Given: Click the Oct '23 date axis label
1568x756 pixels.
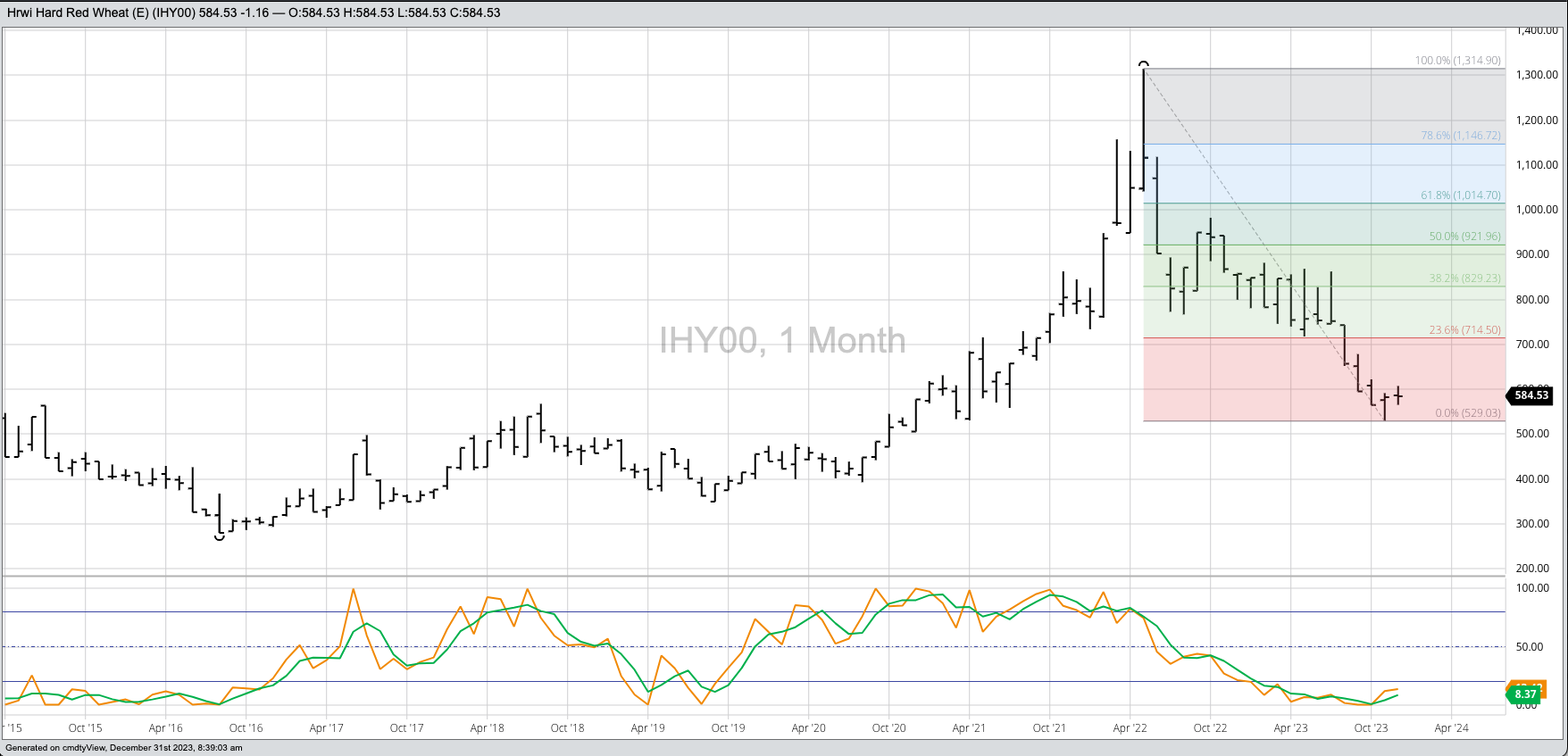Looking at the screenshot, I should coord(1371,728).
